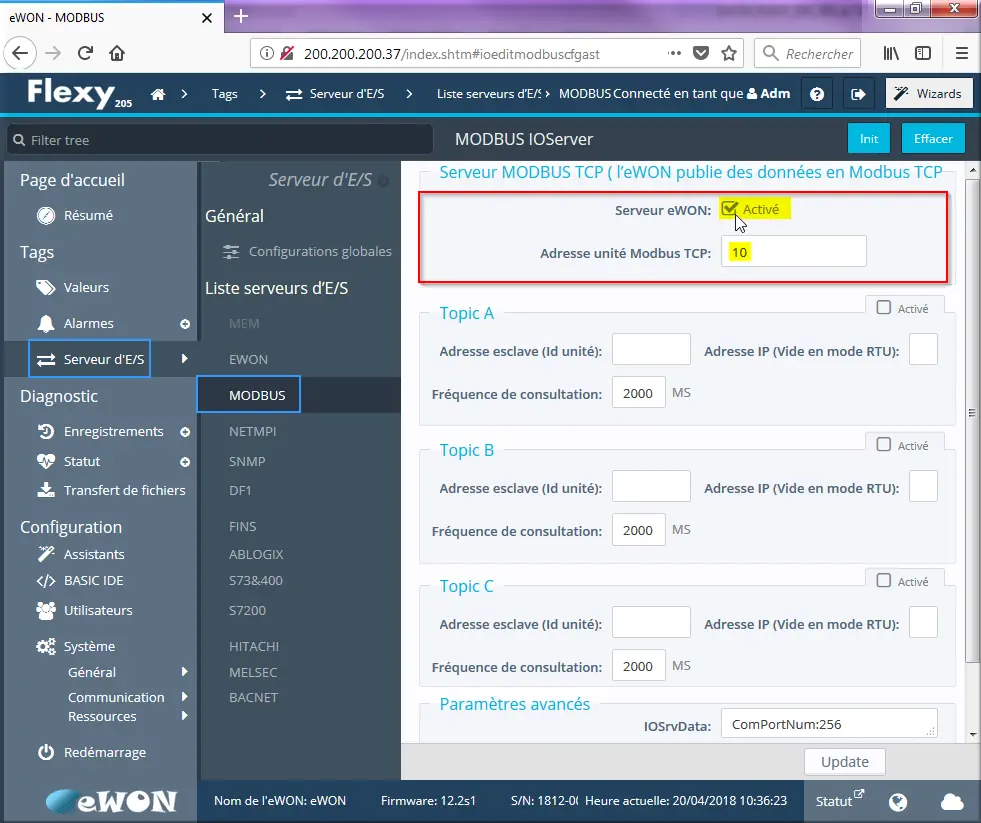Screen dimensions: 981x823
Task: Expand the Général system submenu arrow
Action: tap(185, 672)
